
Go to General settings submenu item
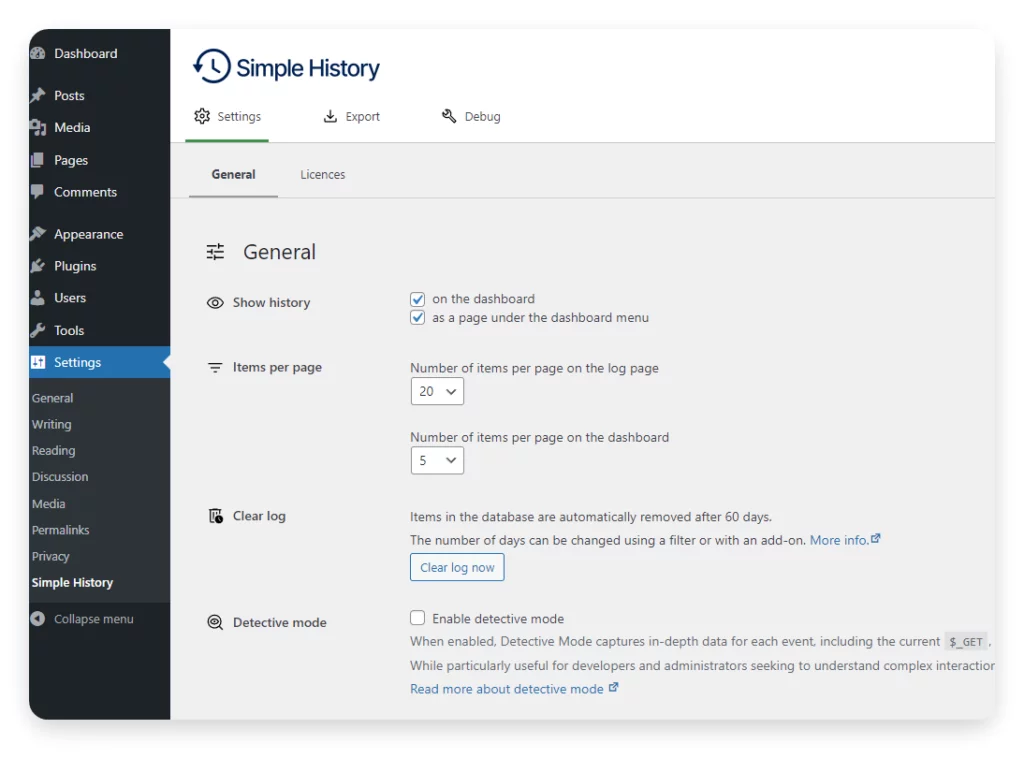pos(52,398)
